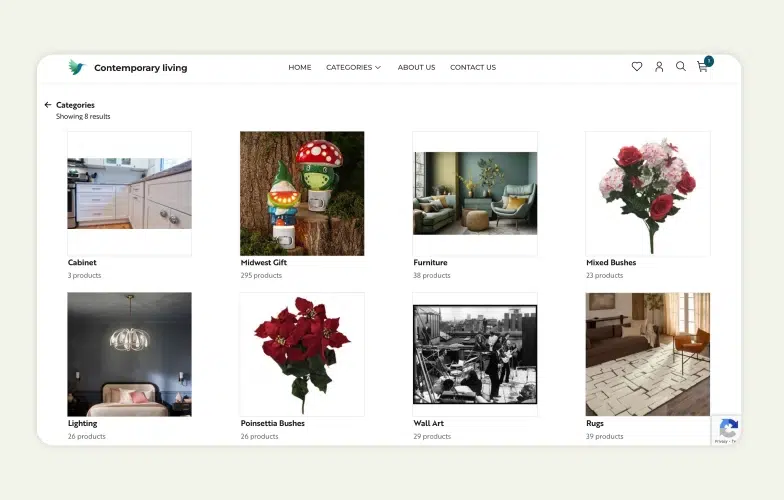This screenshot has height=500, width=784.
Task: Open the Cabinet category link
Action: (82, 263)
